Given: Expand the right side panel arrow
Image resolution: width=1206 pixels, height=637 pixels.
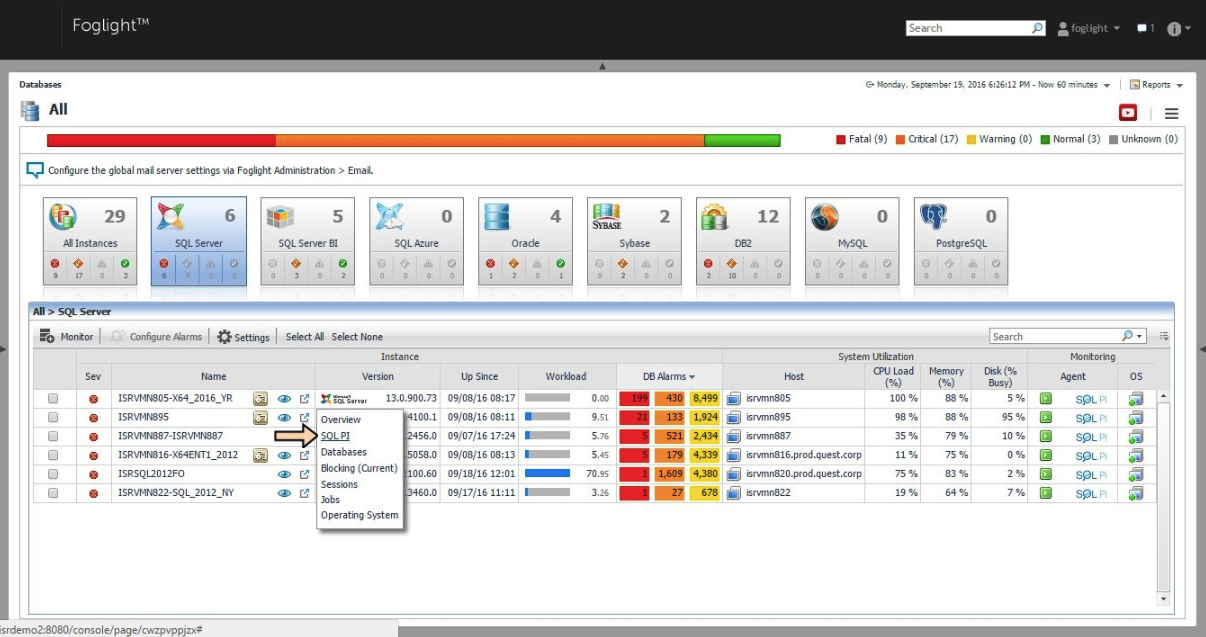Looking at the screenshot, I should click(x=1202, y=348).
